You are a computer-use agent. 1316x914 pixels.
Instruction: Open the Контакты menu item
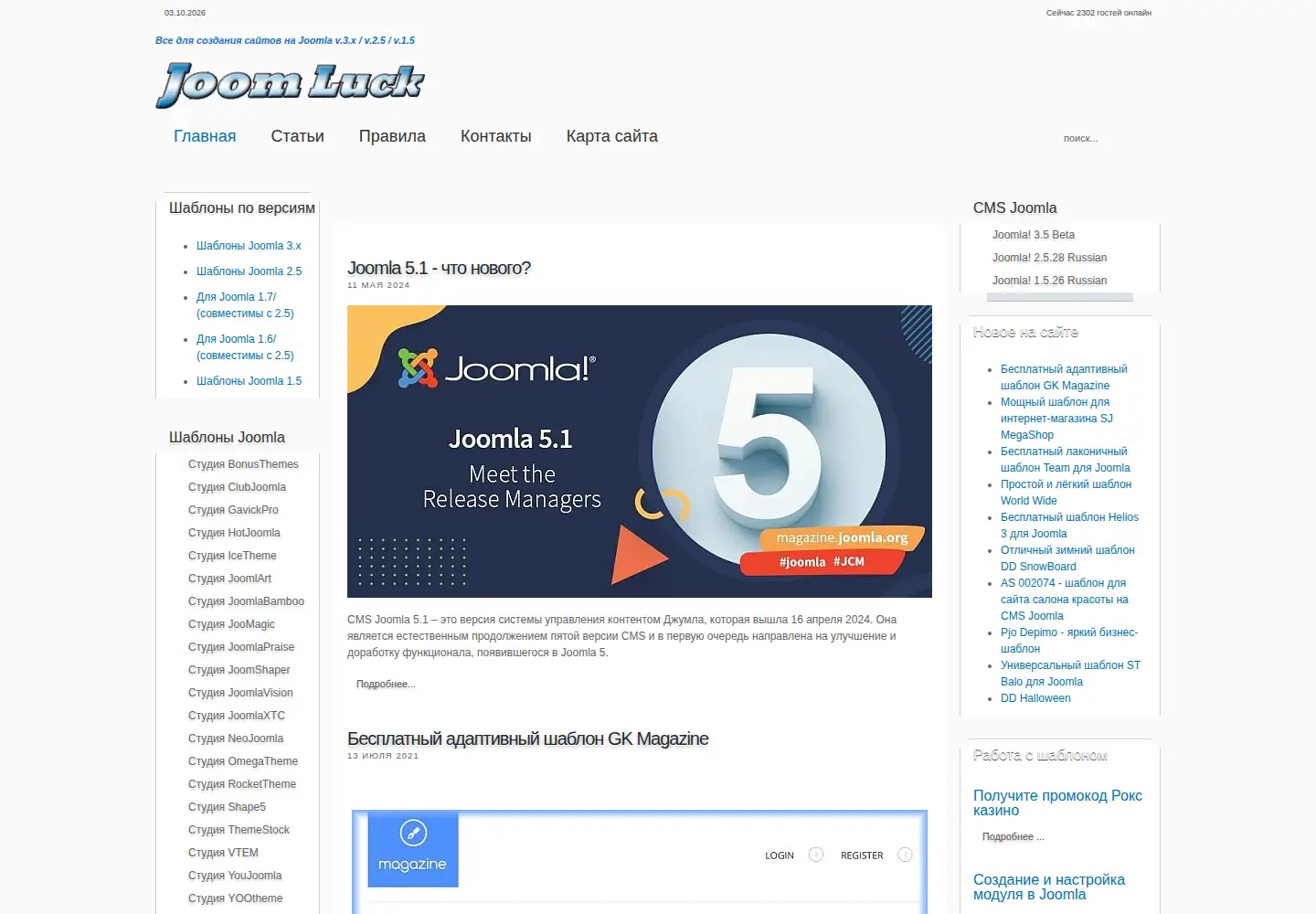[495, 136]
